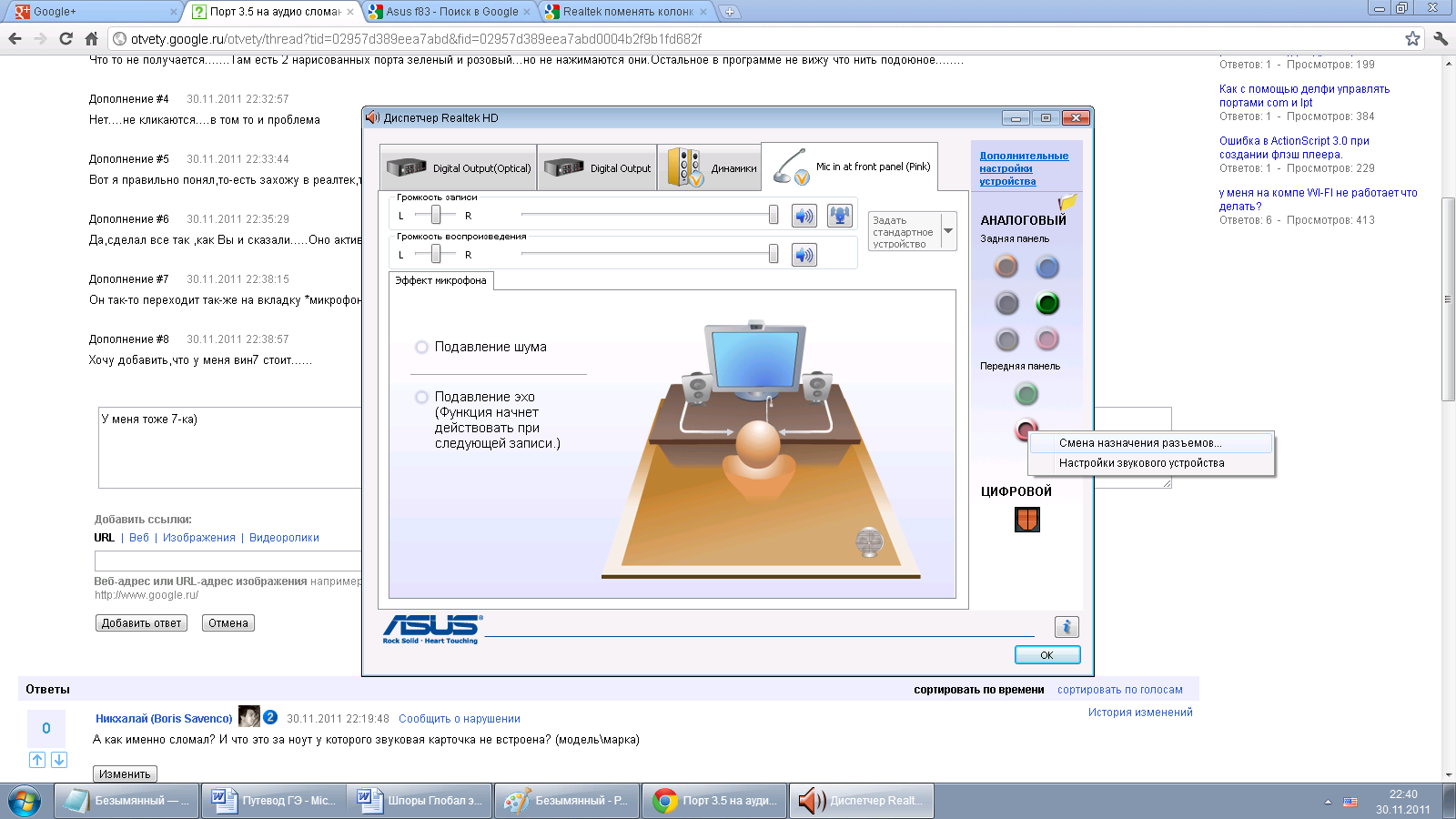1456x819 pixels.
Task: Open the Windows Start menu
Action: click(25, 801)
